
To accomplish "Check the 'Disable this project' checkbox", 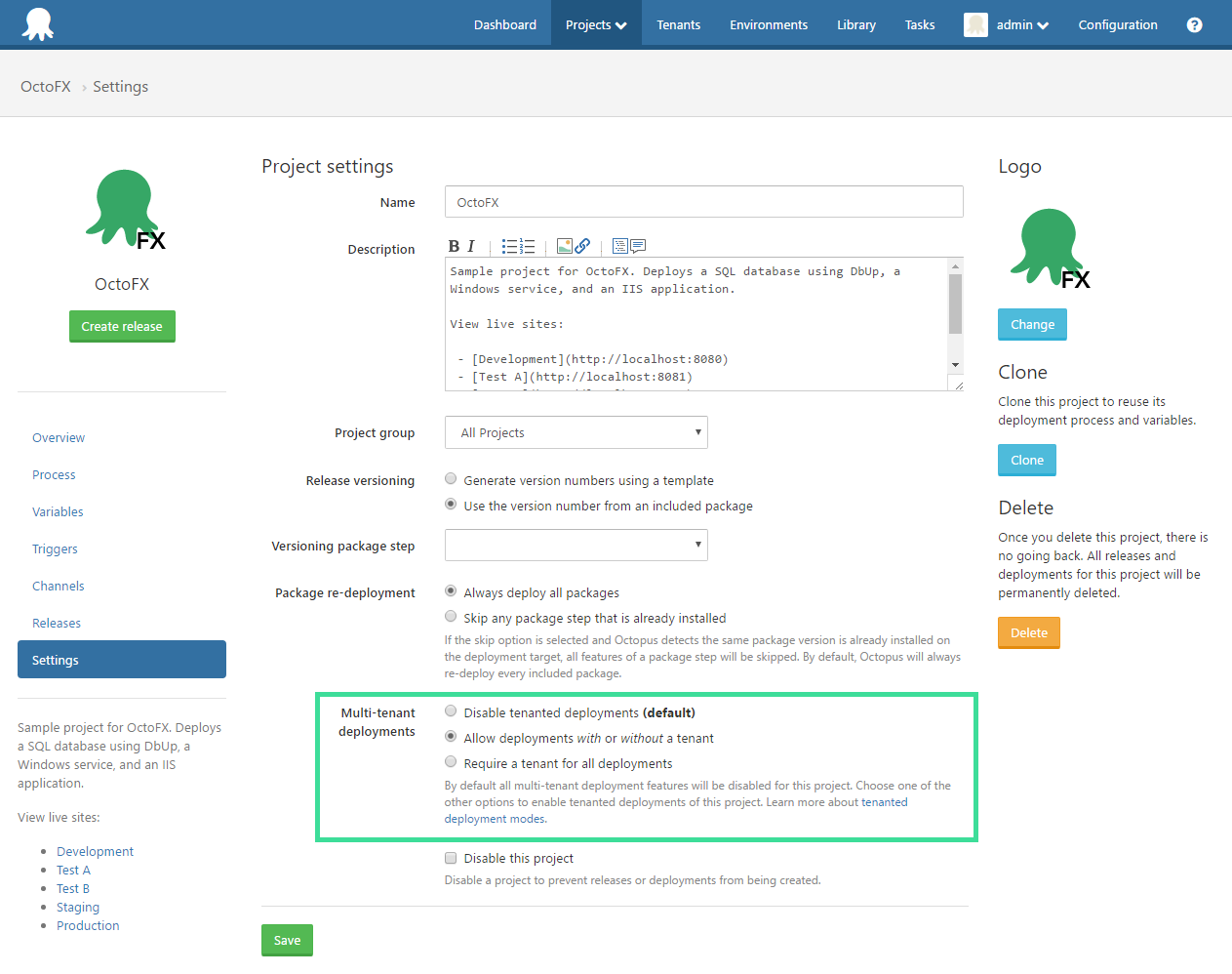I will [x=450, y=858].
